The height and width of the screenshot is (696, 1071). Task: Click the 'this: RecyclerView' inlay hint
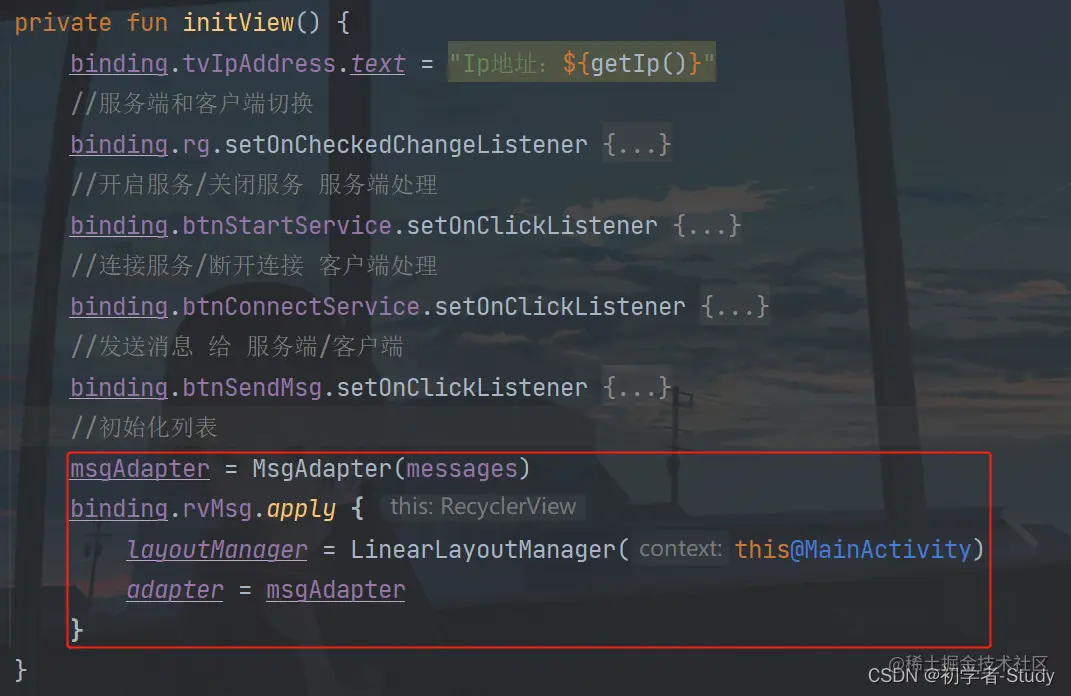point(483,507)
